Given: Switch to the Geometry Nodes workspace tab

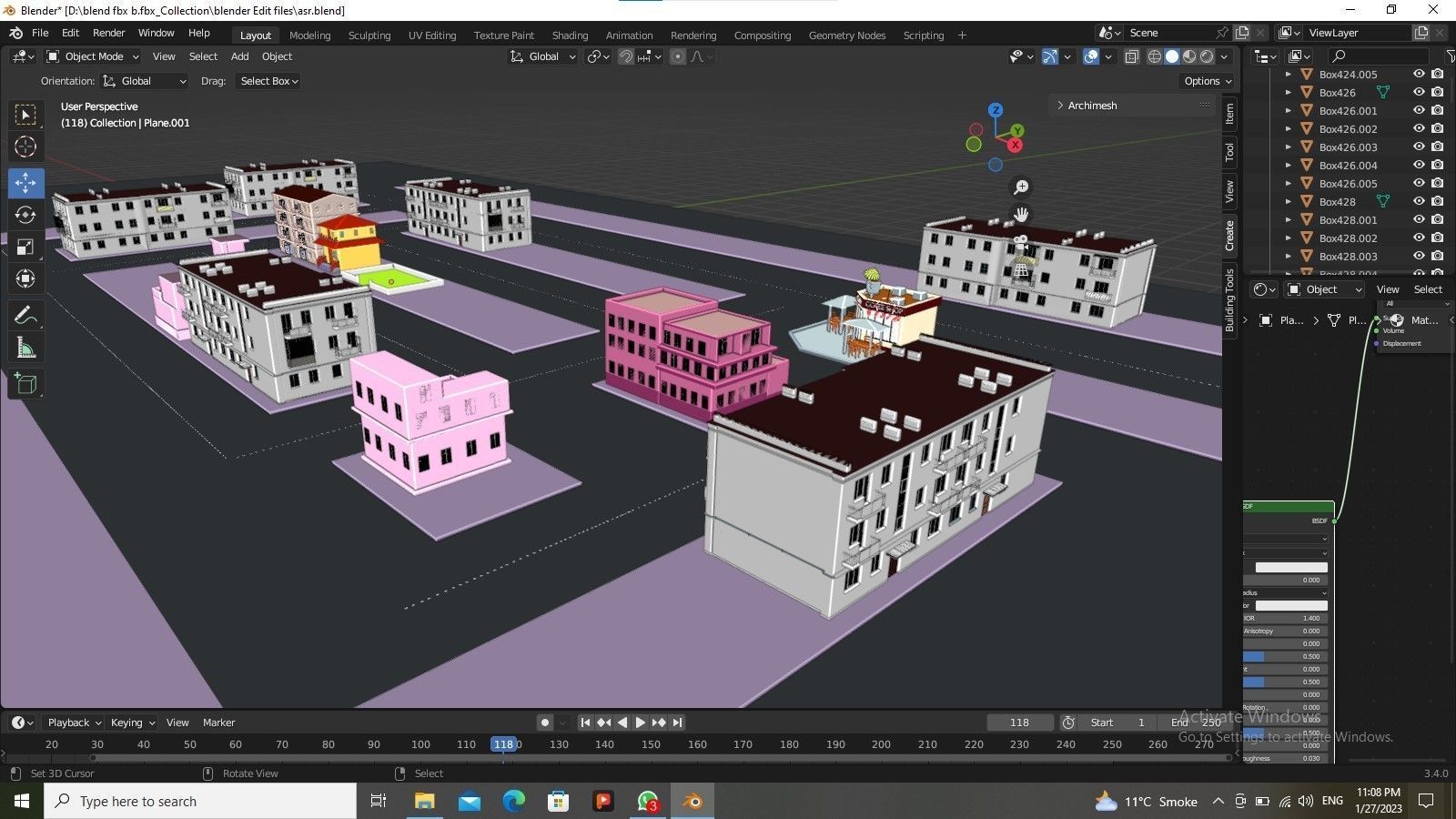Looking at the screenshot, I should click(x=847, y=35).
